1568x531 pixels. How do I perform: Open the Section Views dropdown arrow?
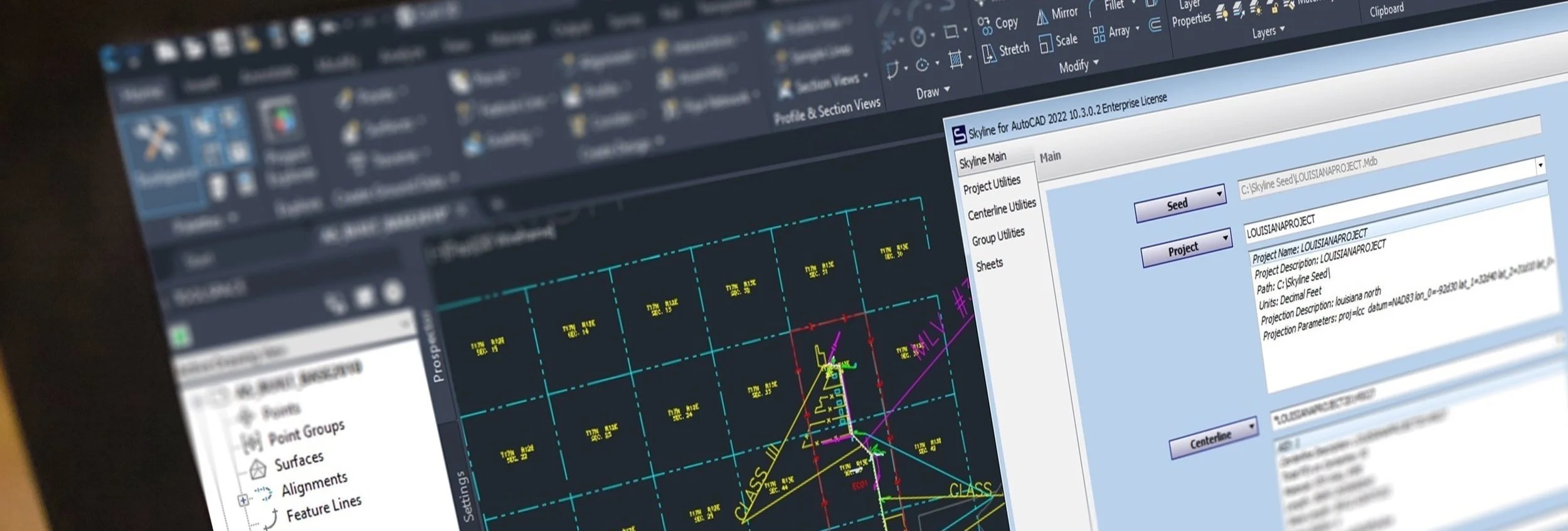coord(866,76)
